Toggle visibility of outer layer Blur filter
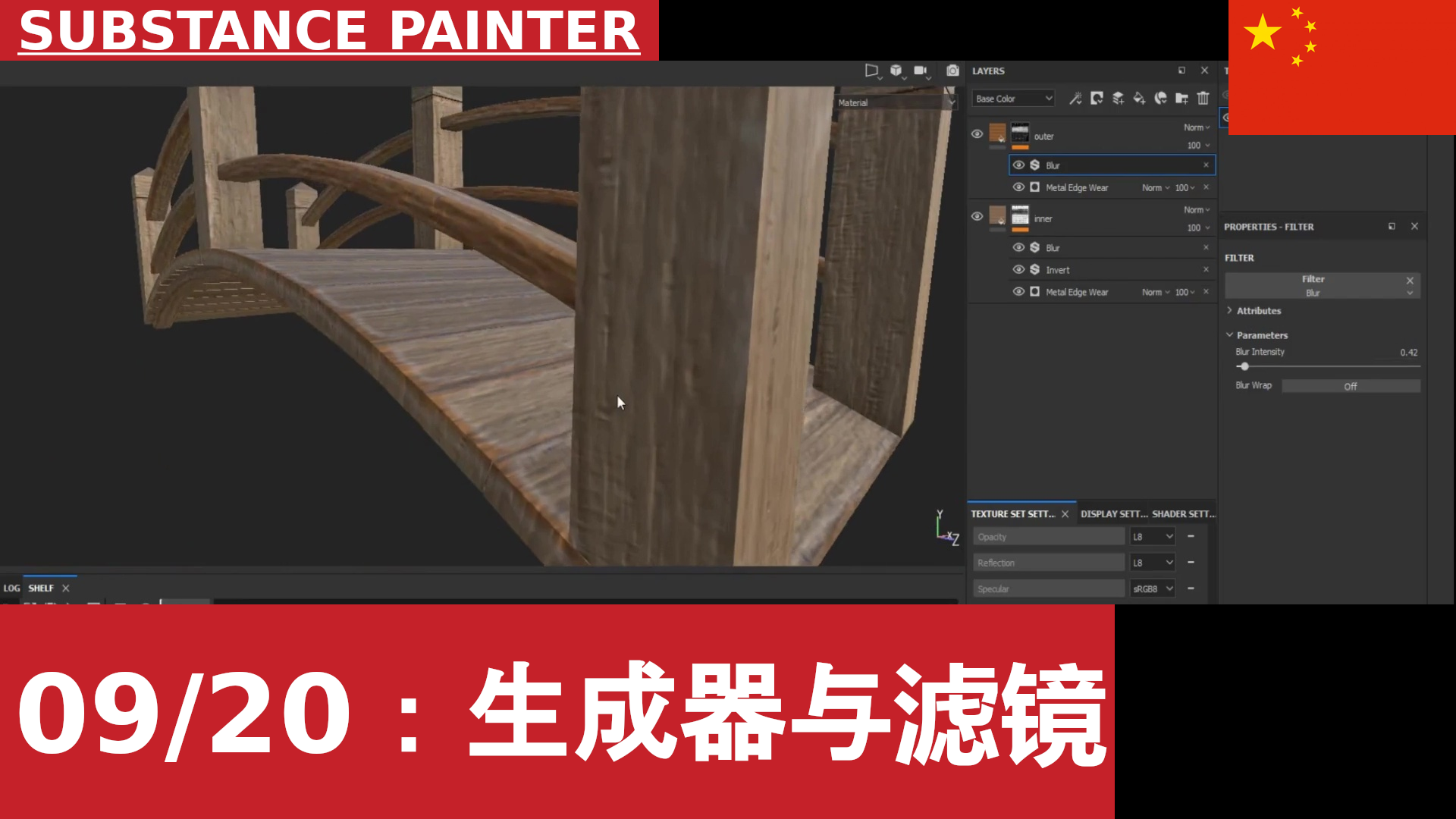This screenshot has height=819, width=1456. coord(1018,165)
